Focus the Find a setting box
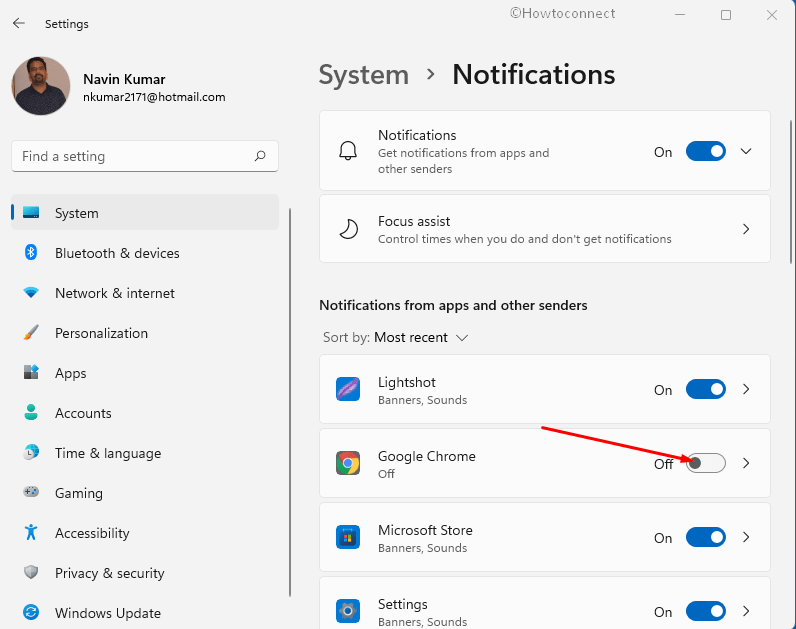The image size is (796, 629). (x=145, y=156)
